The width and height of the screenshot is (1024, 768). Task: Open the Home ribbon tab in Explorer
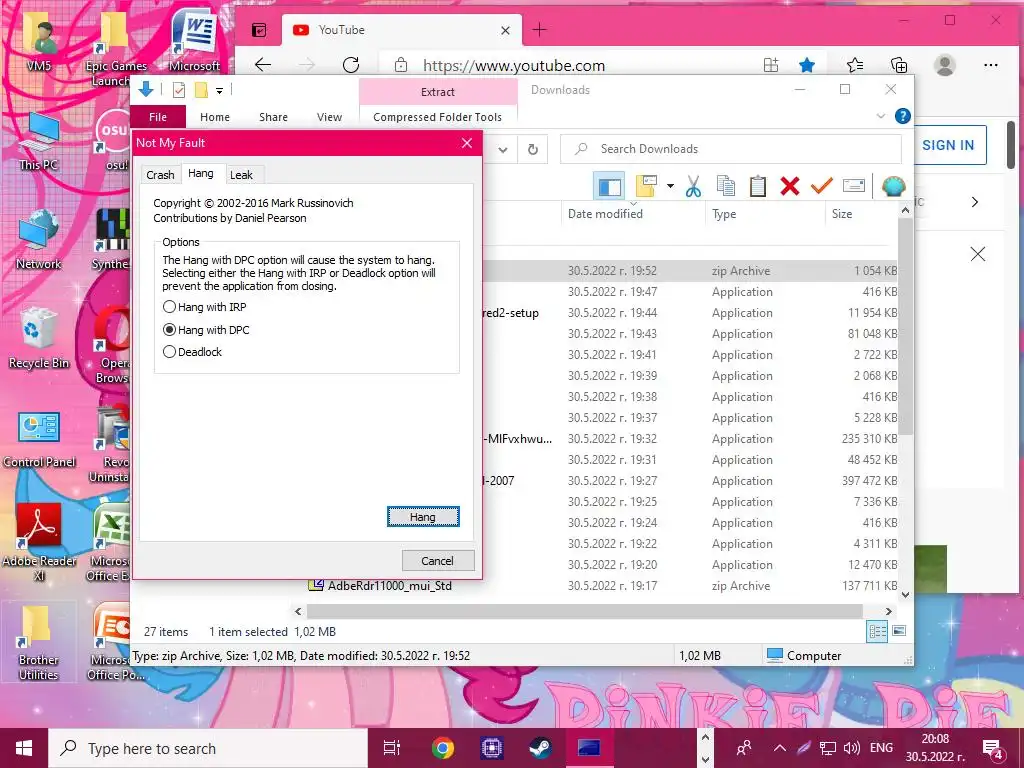click(x=215, y=117)
